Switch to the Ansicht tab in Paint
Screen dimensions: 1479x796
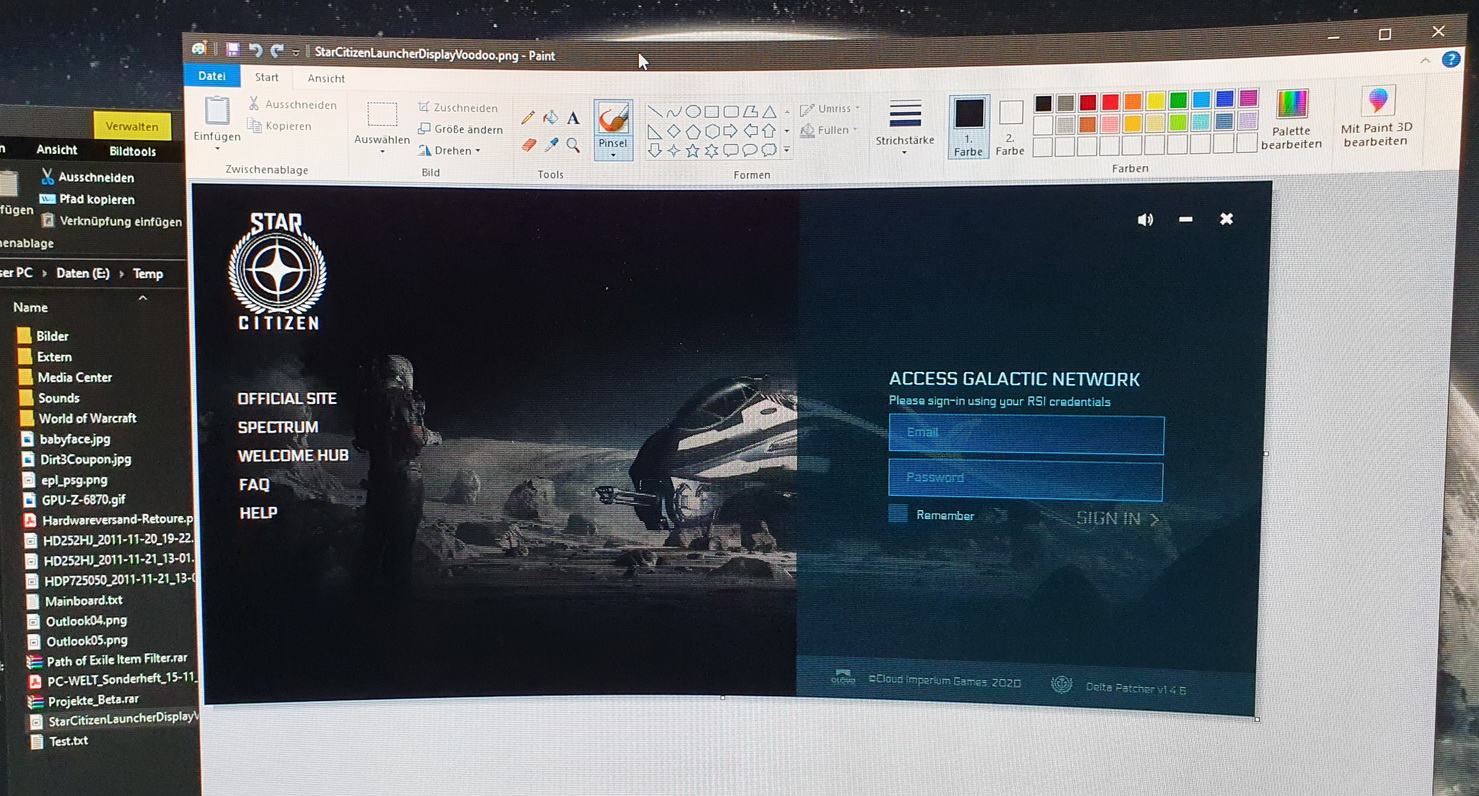click(x=326, y=78)
